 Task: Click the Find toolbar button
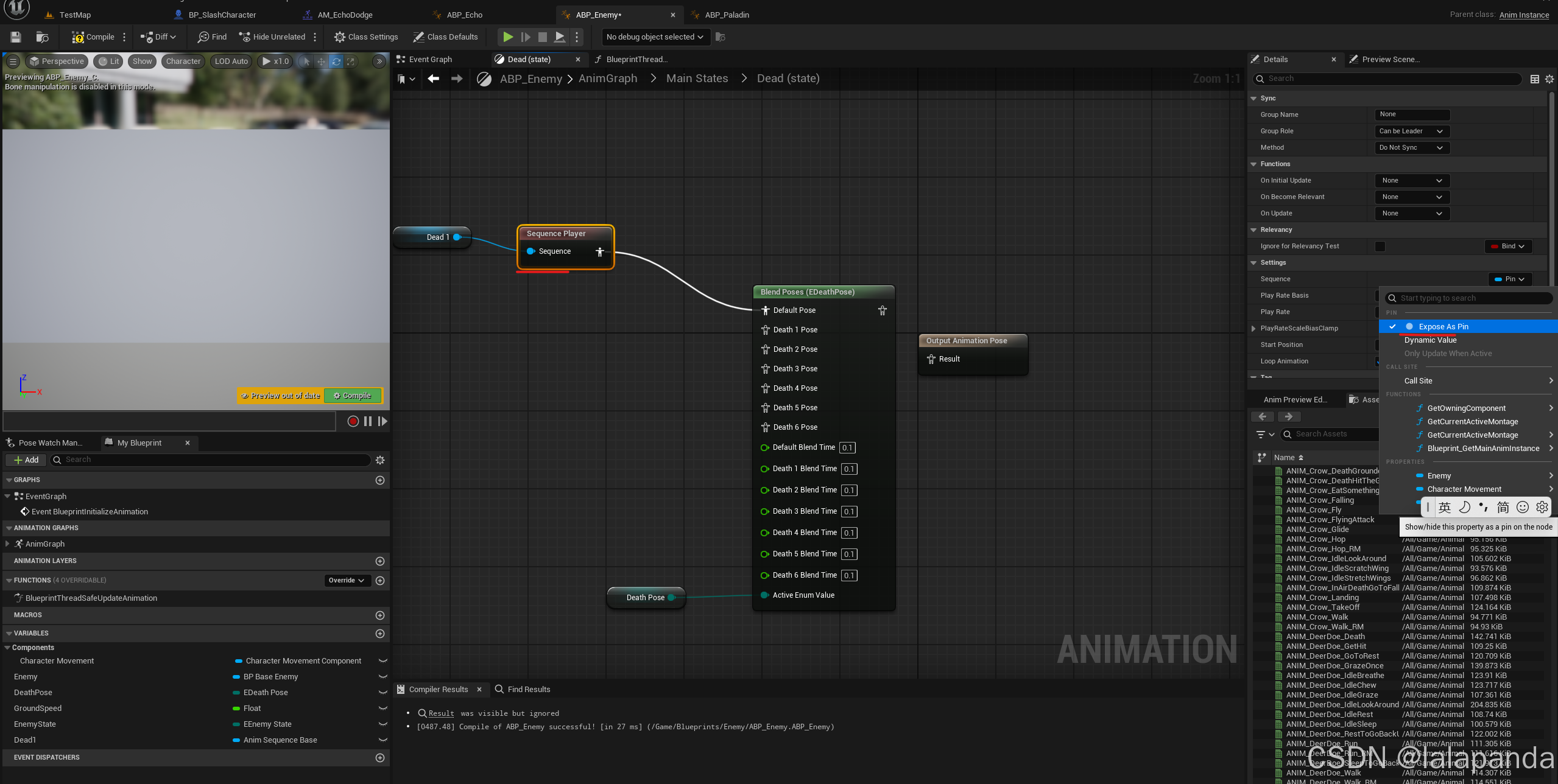coord(212,37)
